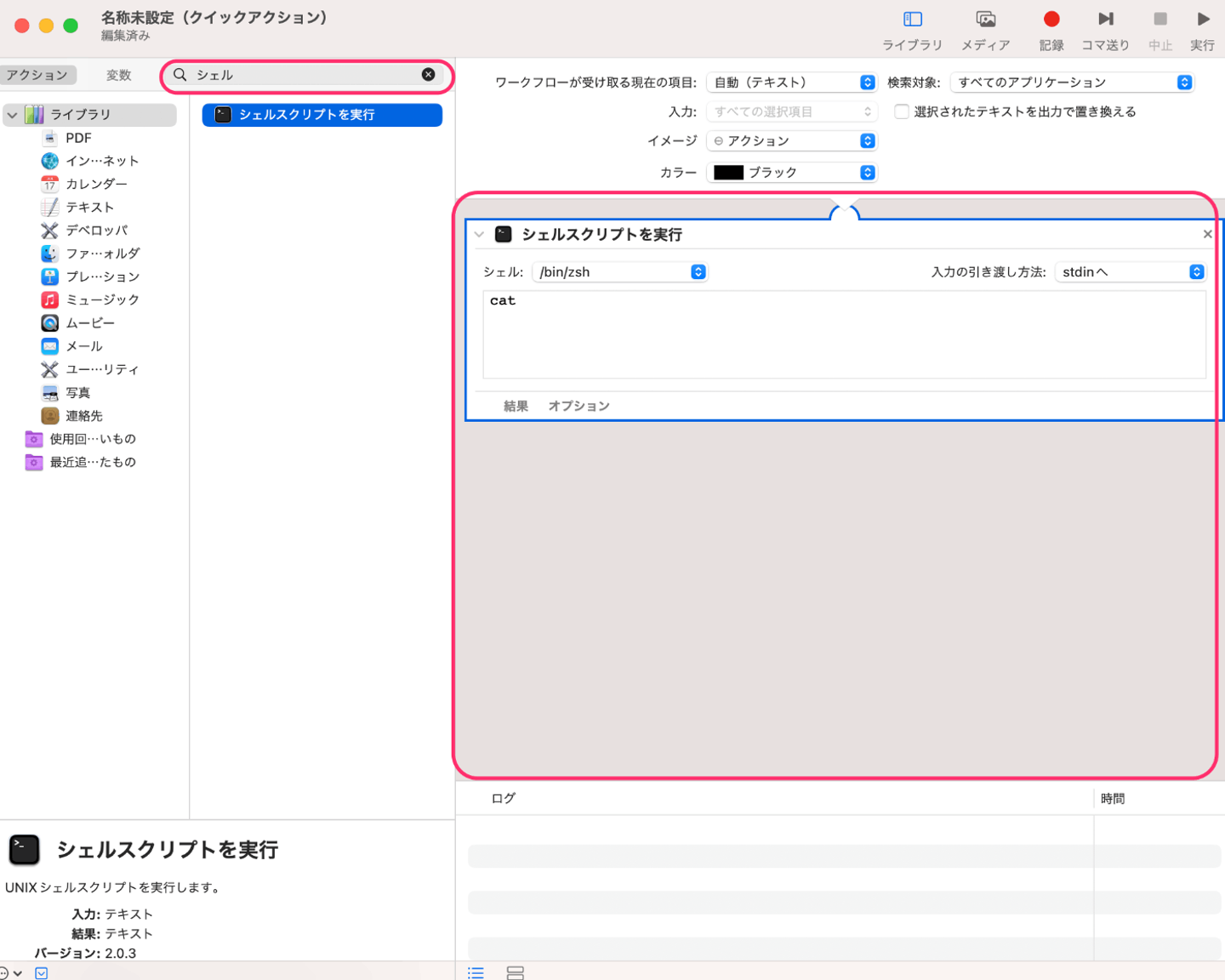The image size is (1225, 980).
Task: Enable 選択されたテキストを出力で置き換える checkbox
Action: click(x=902, y=111)
